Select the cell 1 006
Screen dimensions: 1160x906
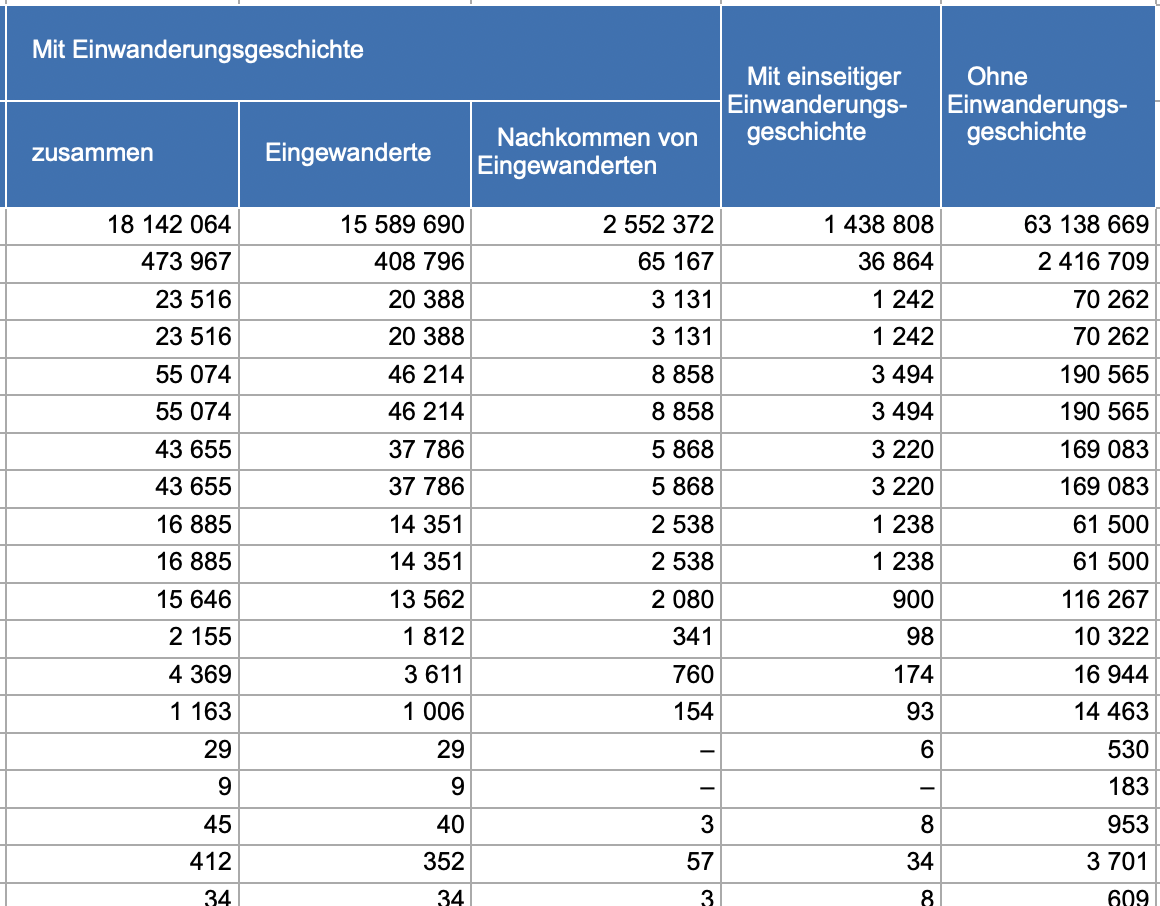point(355,713)
